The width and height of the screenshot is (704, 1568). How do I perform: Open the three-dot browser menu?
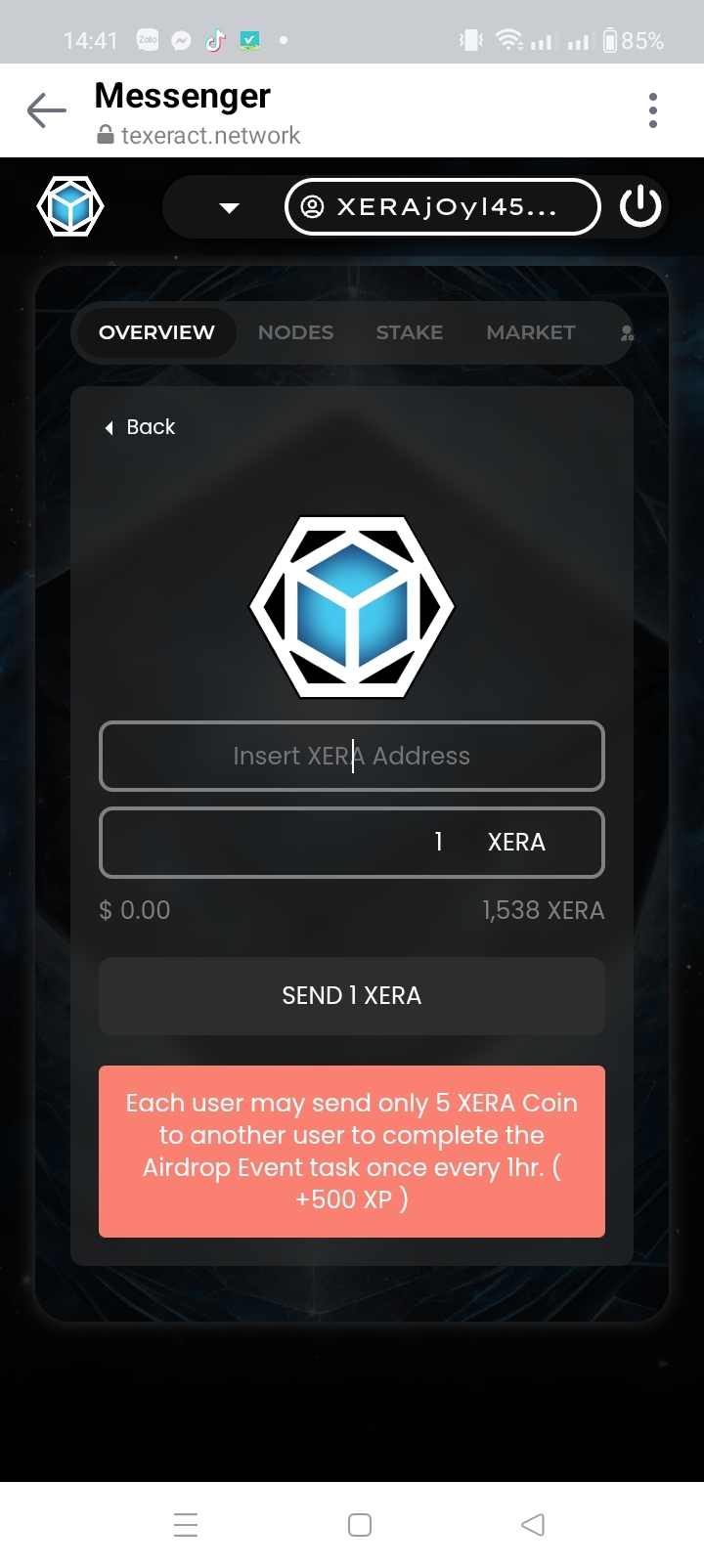click(x=653, y=110)
